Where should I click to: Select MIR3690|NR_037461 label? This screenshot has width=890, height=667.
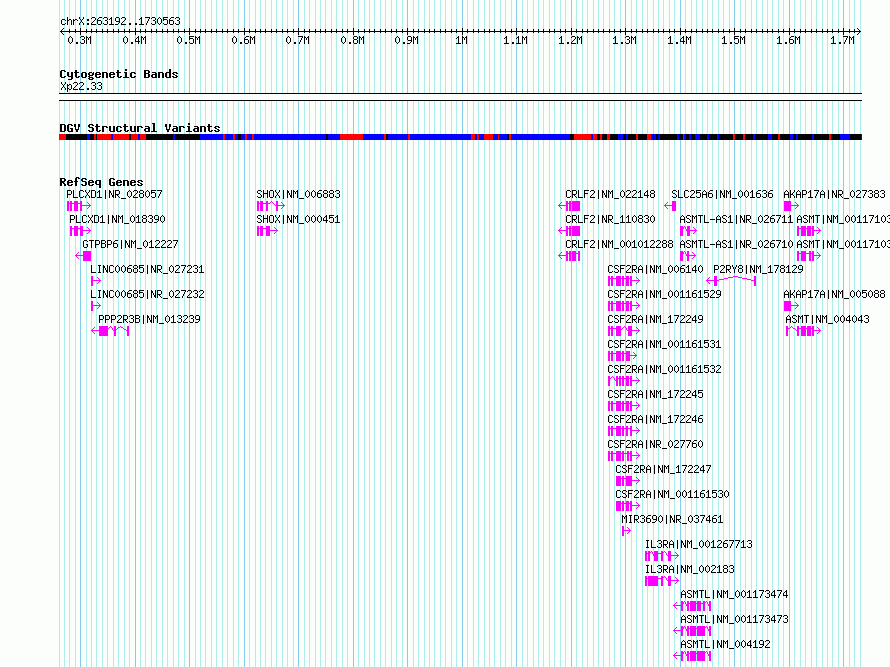(672, 519)
